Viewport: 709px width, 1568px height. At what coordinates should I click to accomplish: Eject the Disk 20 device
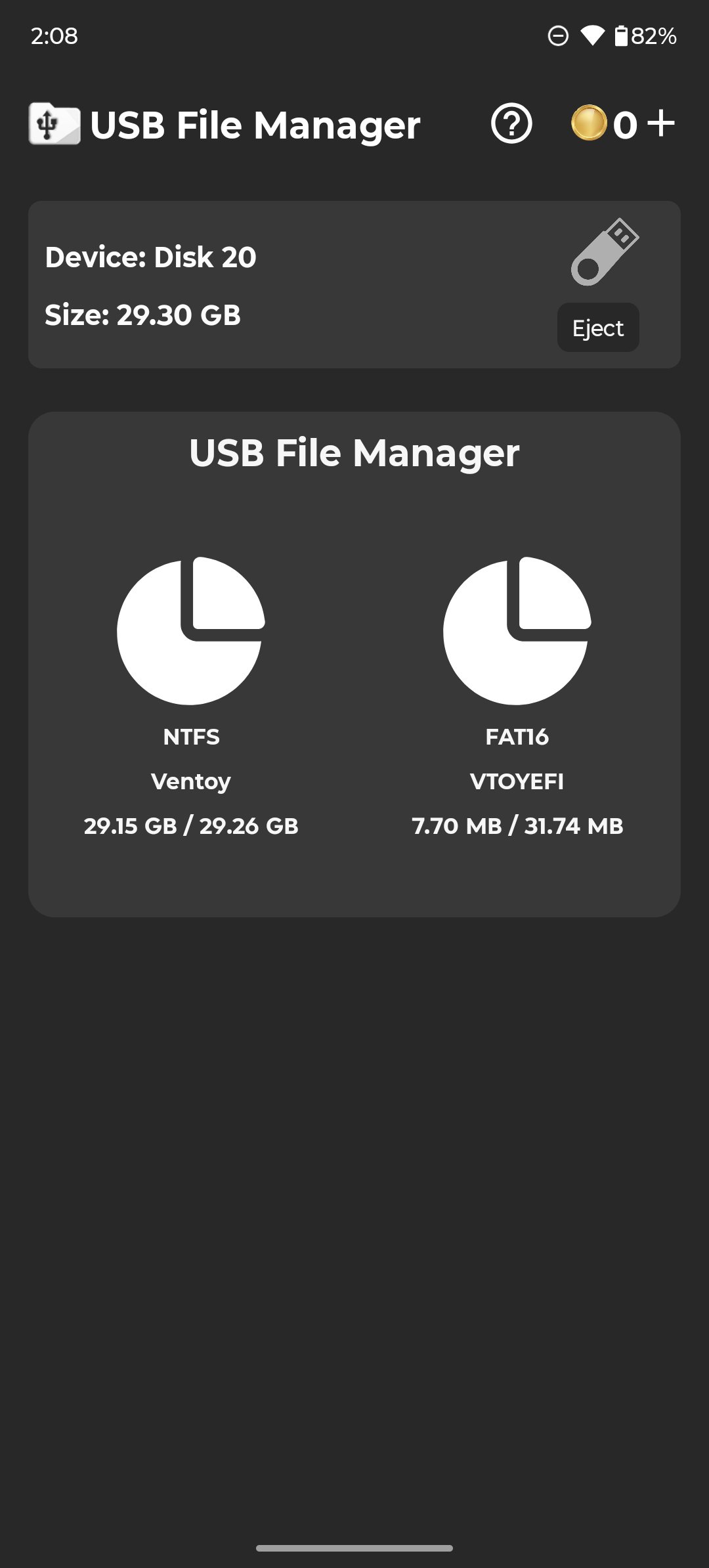pyautogui.click(x=598, y=328)
